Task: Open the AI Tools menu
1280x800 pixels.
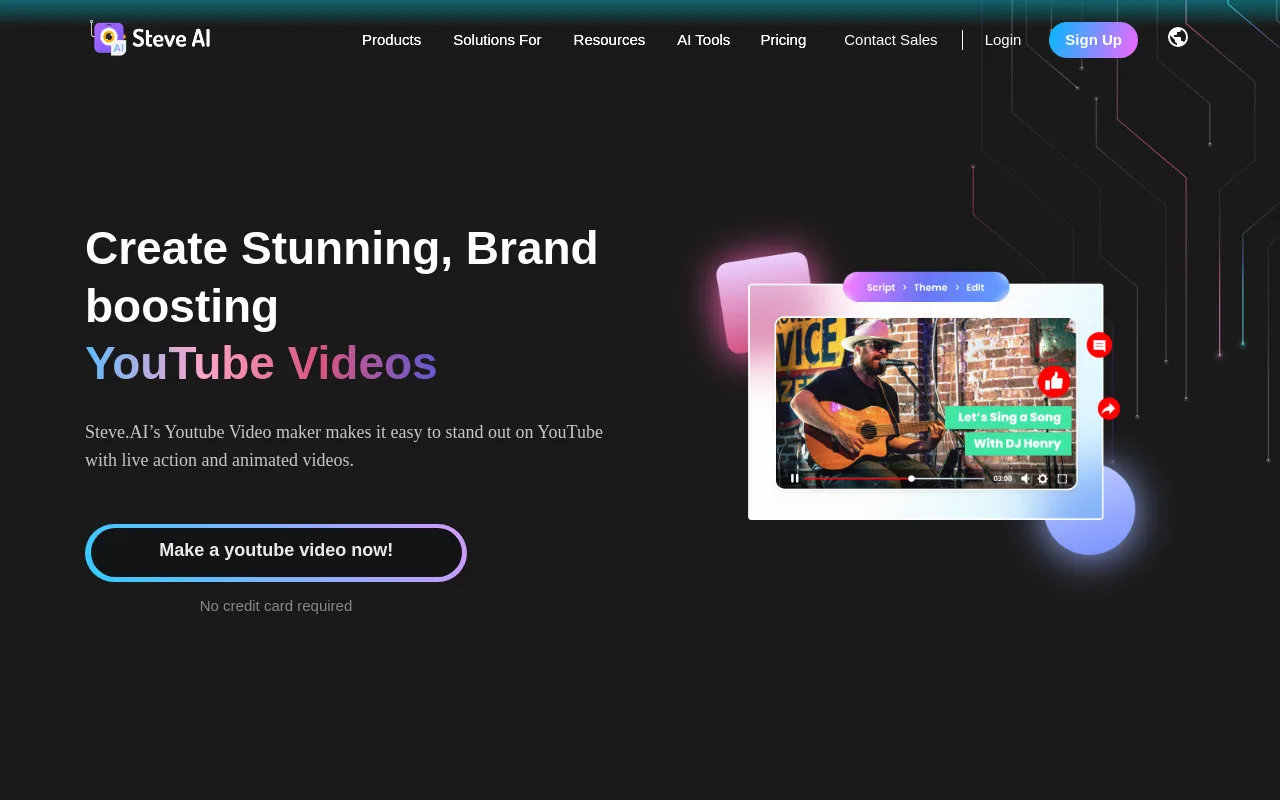Action: pos(703,40)
